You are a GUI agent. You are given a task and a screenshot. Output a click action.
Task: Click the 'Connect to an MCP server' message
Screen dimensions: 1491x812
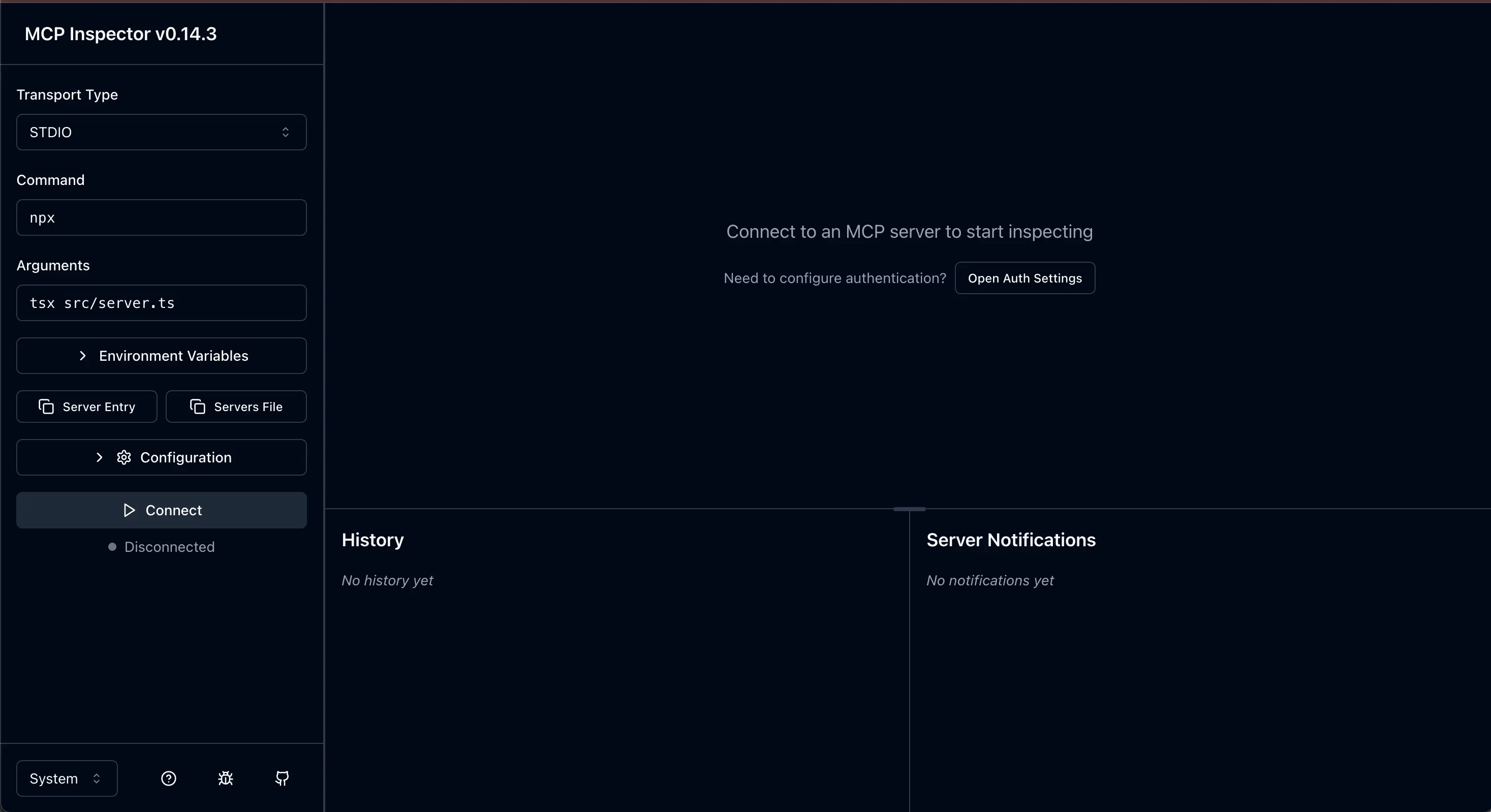tap(909, 232)
